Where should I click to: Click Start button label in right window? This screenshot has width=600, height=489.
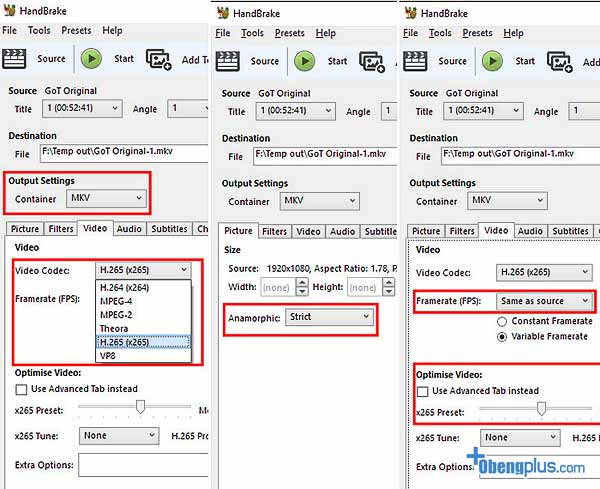point(525,61)
